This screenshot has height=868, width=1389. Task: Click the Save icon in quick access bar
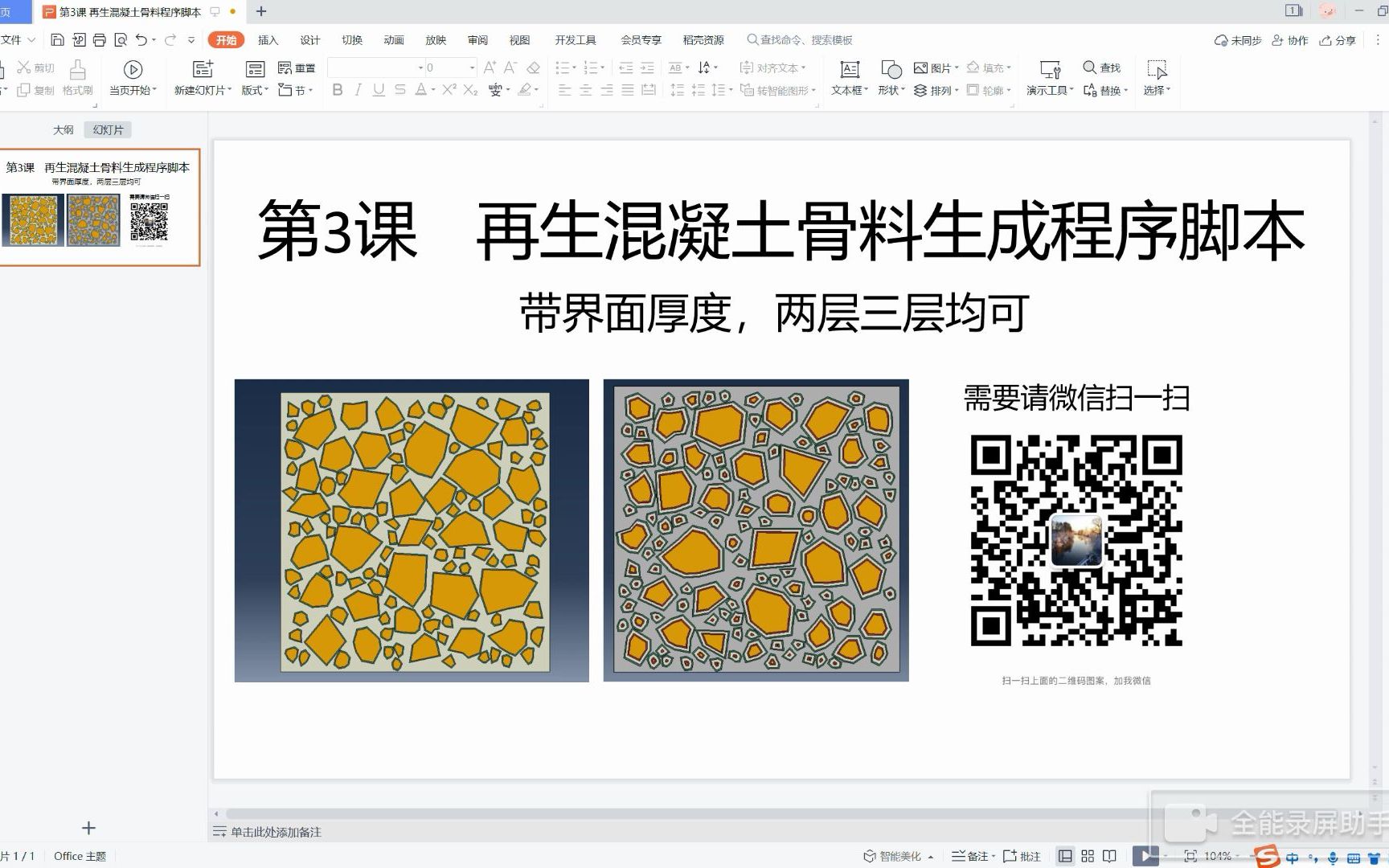(57, 40)
